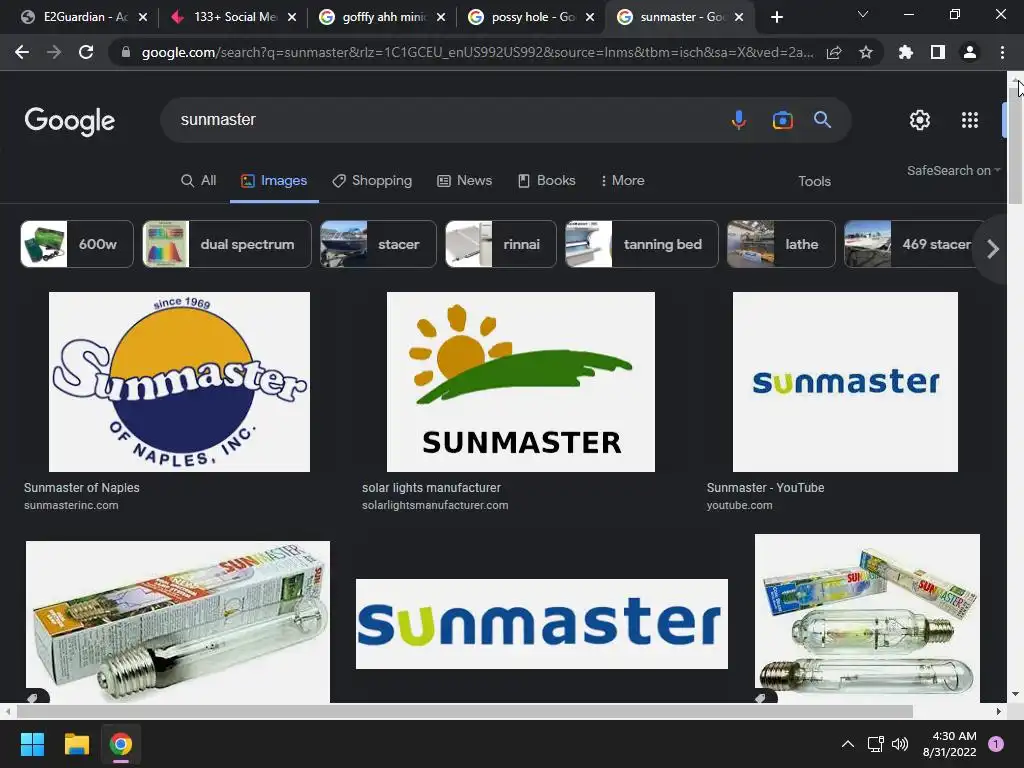The width and height of the screenshot is (1024, 768).
Task: Reload the page with the refresh icon
Action: [86, 52]
